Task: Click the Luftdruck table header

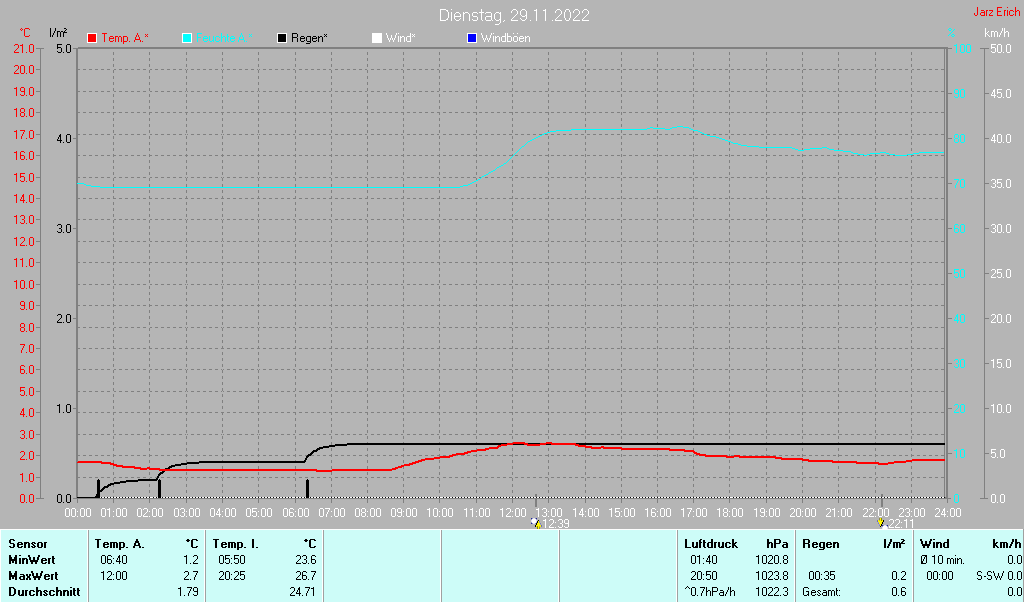Action: pos(711,544)
